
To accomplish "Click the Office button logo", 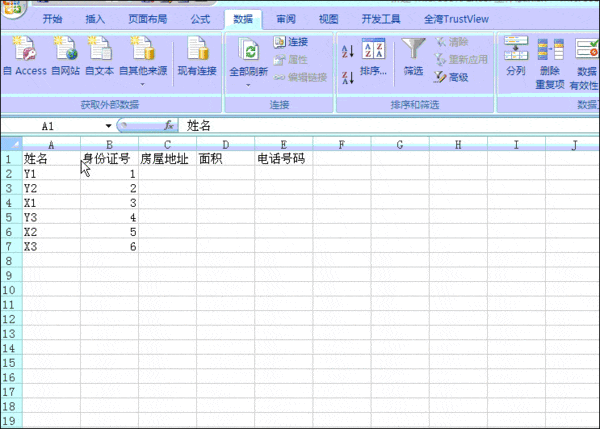I will tap(13, 7).
